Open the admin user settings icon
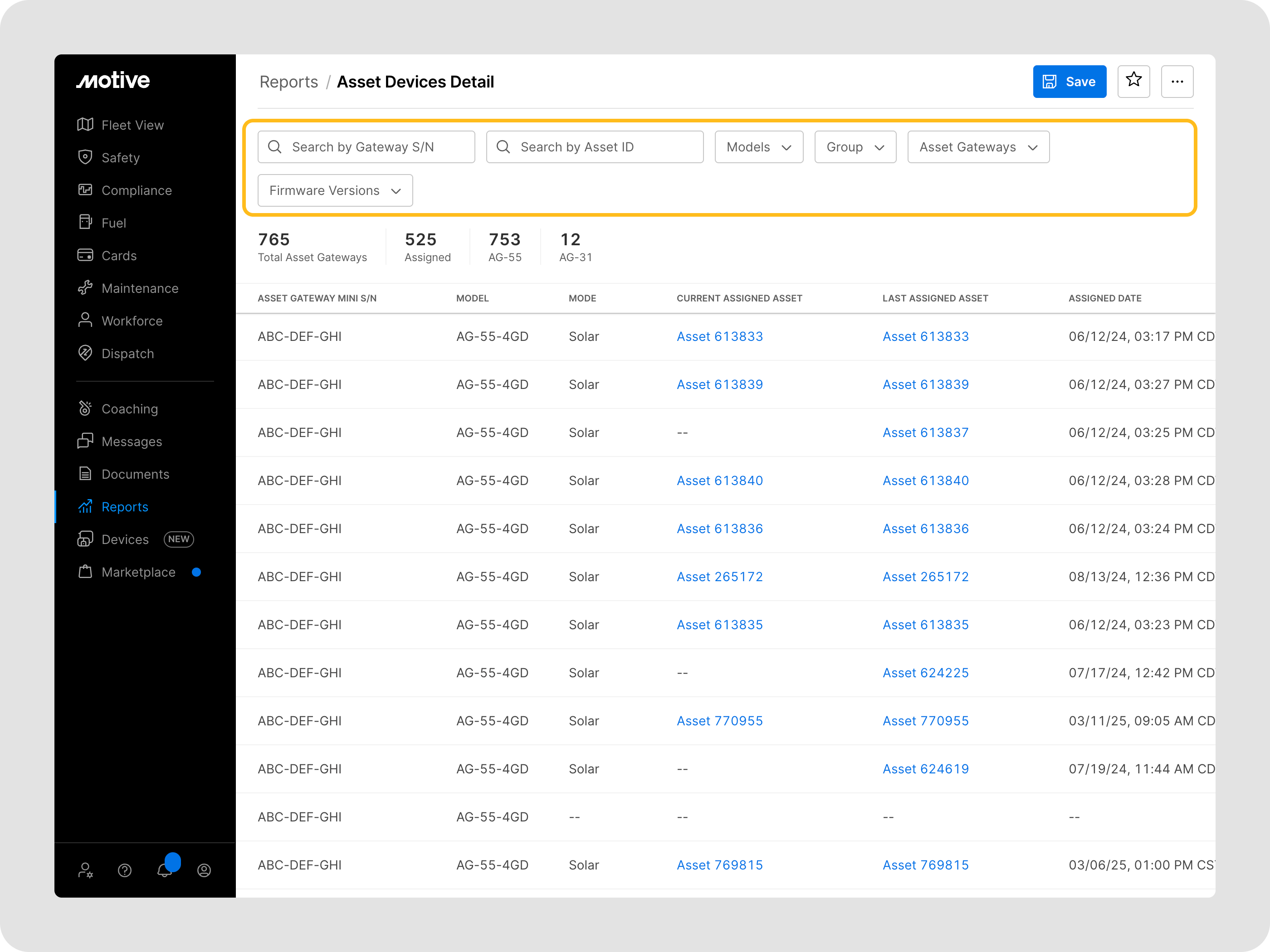 pos(86,870)
